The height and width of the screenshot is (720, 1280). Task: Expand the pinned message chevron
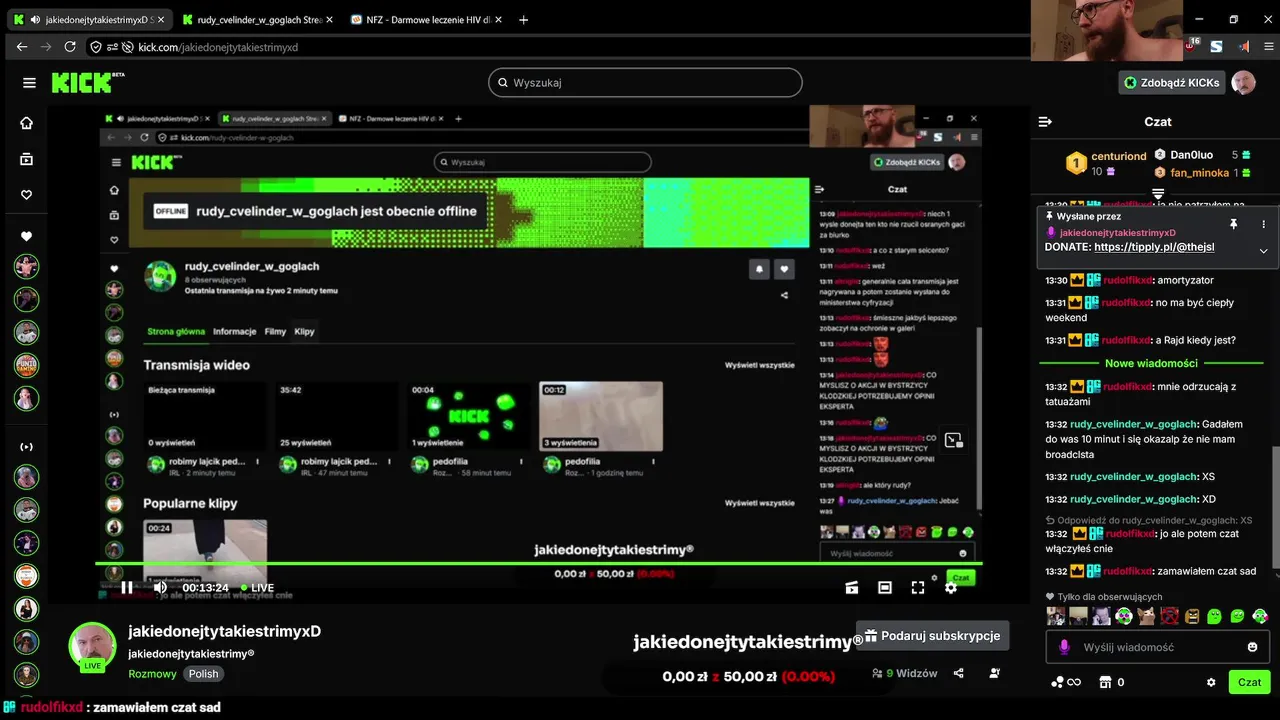pos(1263,251)
